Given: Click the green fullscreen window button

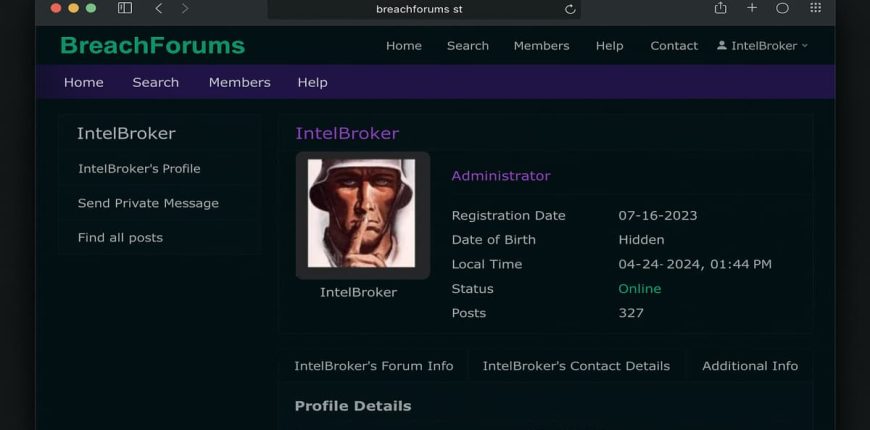Looking at the screenshot, I should pyautogui.click(x=91, y=8).
